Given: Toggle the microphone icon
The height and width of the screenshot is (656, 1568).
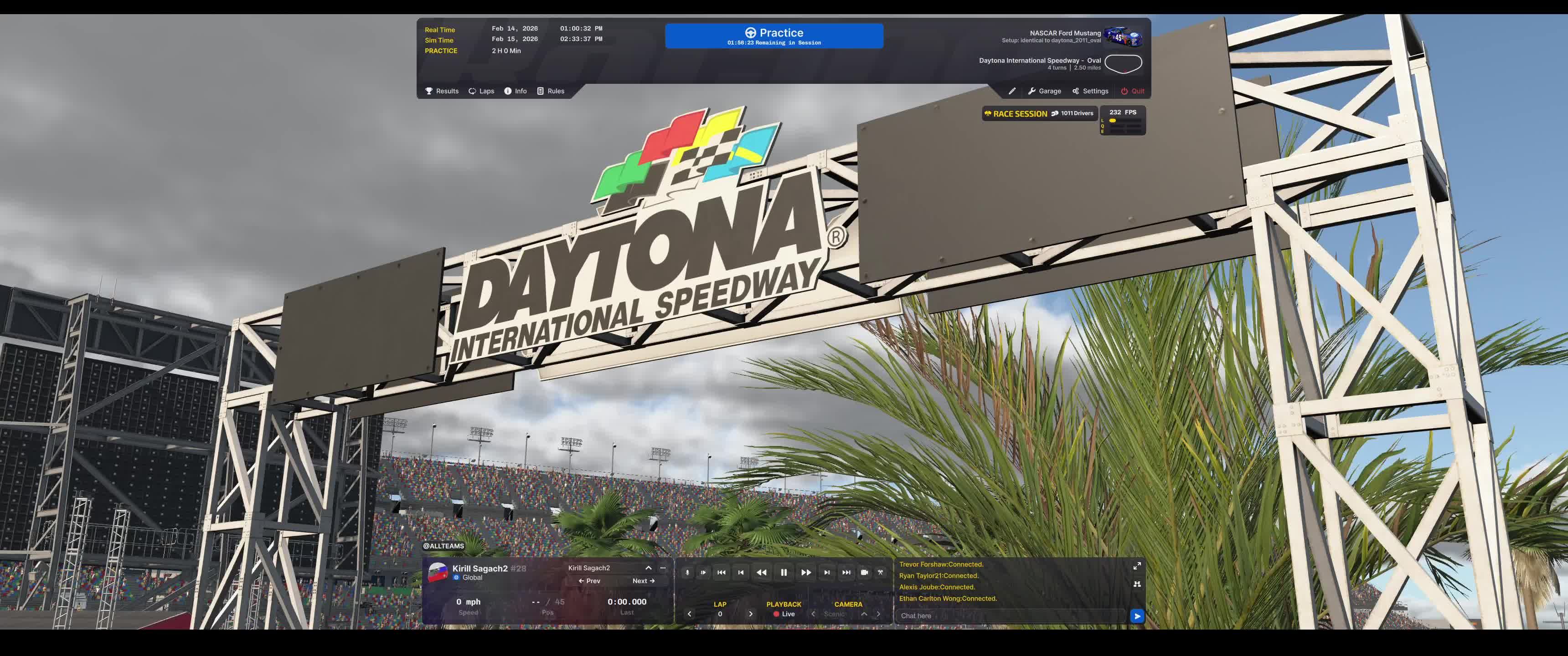Looking at the screenshot, I should click(687, 572).
